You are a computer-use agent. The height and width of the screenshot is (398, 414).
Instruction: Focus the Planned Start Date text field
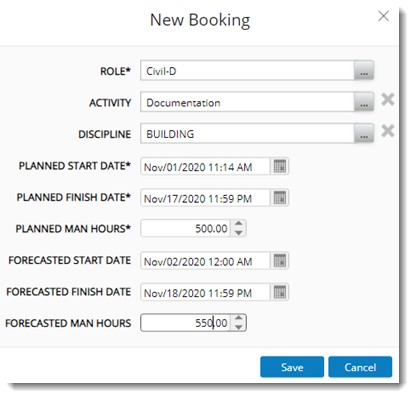point(205,166)
